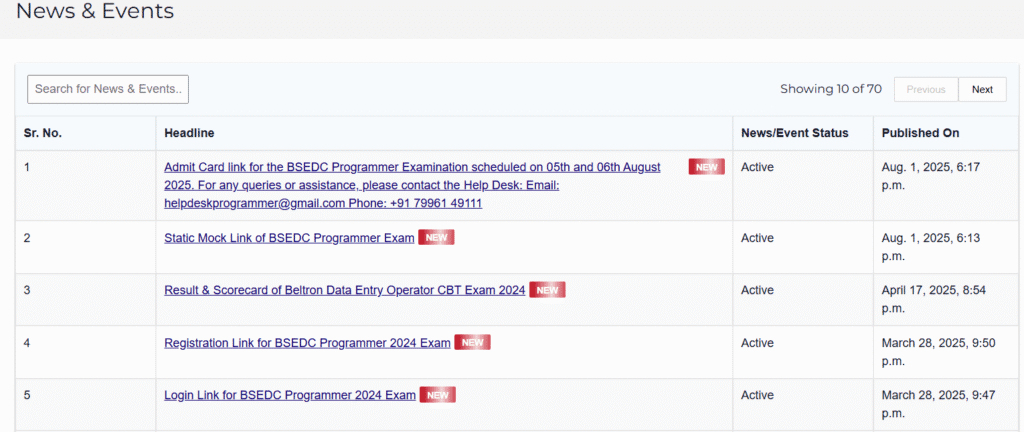The image size is (1024, 432).
Task: Click NEW badge beside Result & Scorecard headline
Action: tap(547, 290)
